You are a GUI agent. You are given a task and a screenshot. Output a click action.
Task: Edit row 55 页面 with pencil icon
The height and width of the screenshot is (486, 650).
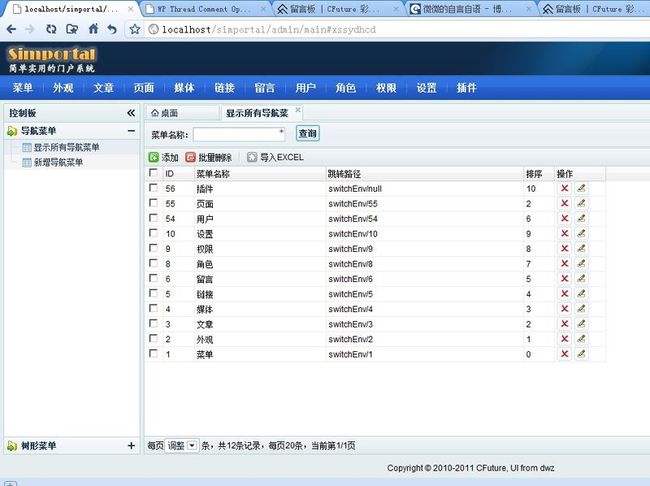(x=581, y=203)
